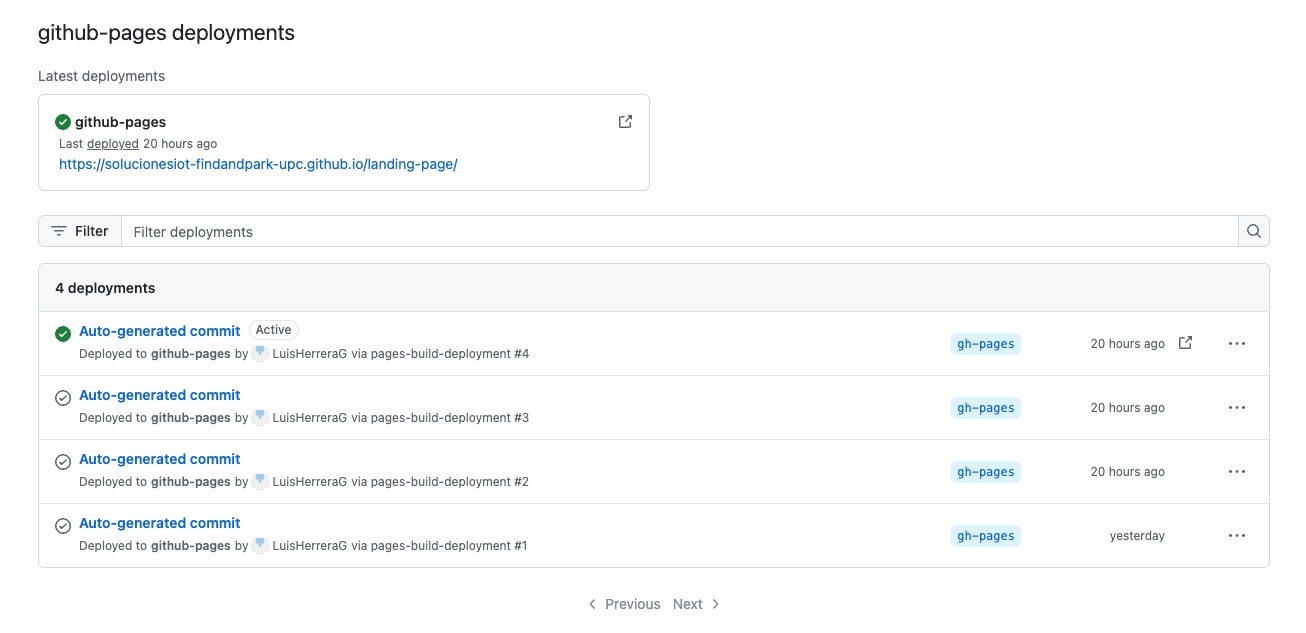The height and width of the screenshot is (633, 1306).
Task: Click the bold github-pages name in latest card
Action: click(x=120, y=122)
